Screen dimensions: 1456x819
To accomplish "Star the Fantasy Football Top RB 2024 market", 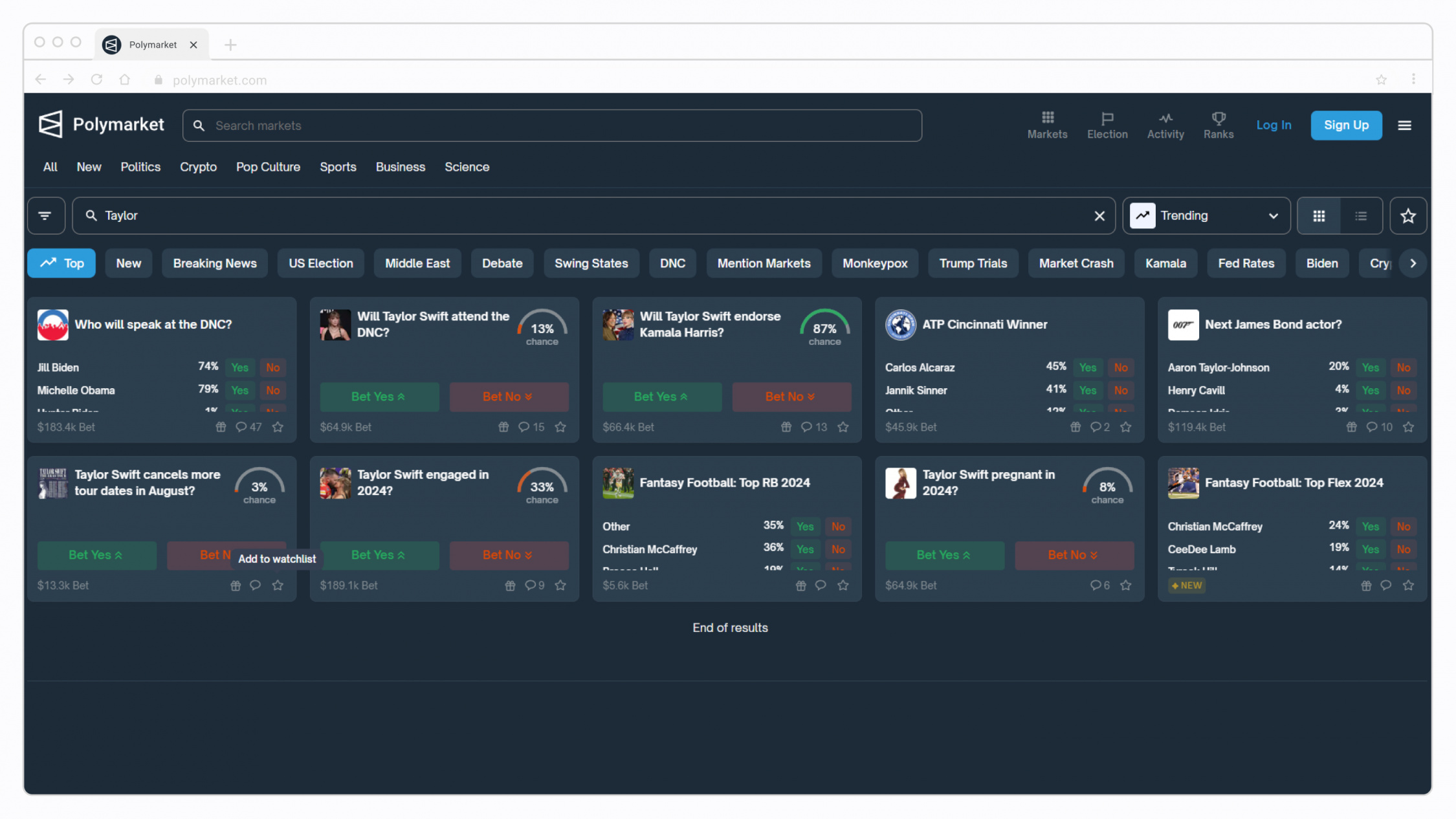I will point(843,585).
